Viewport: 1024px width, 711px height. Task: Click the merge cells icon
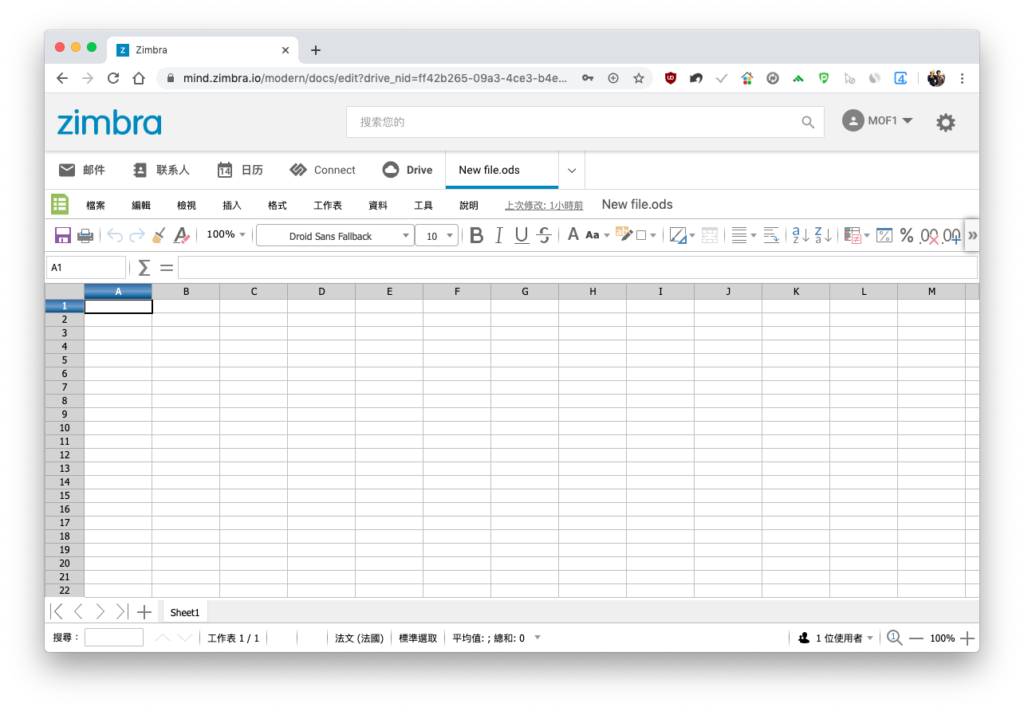[710, 236]
